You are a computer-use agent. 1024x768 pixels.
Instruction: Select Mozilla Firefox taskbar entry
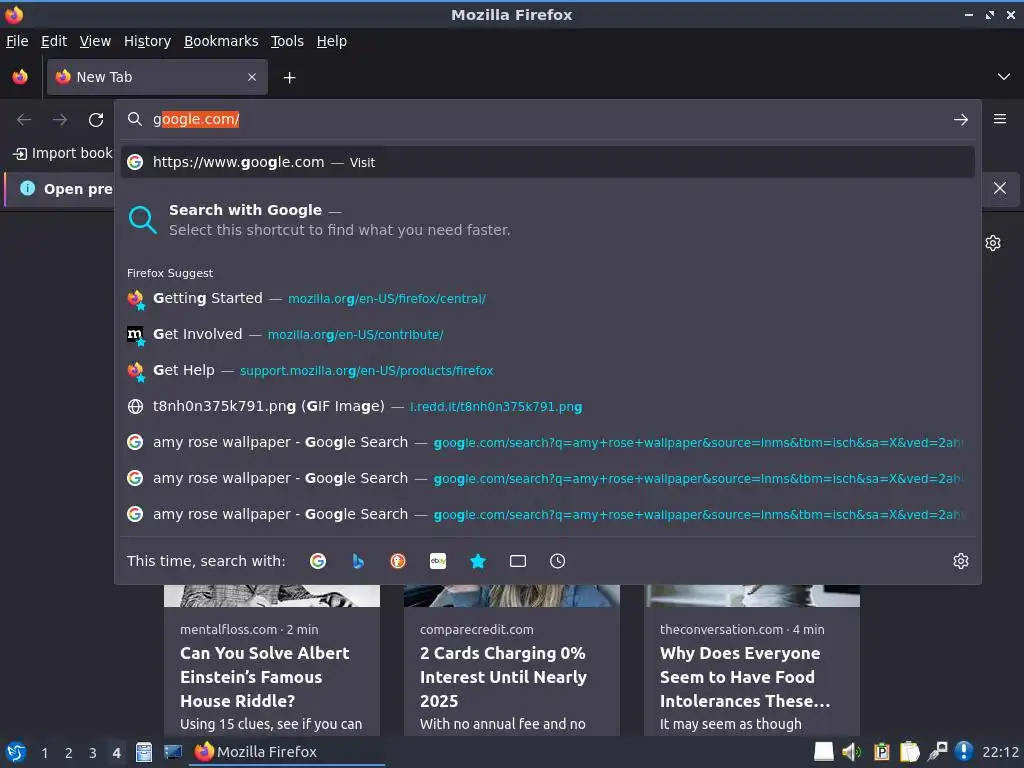287,752
